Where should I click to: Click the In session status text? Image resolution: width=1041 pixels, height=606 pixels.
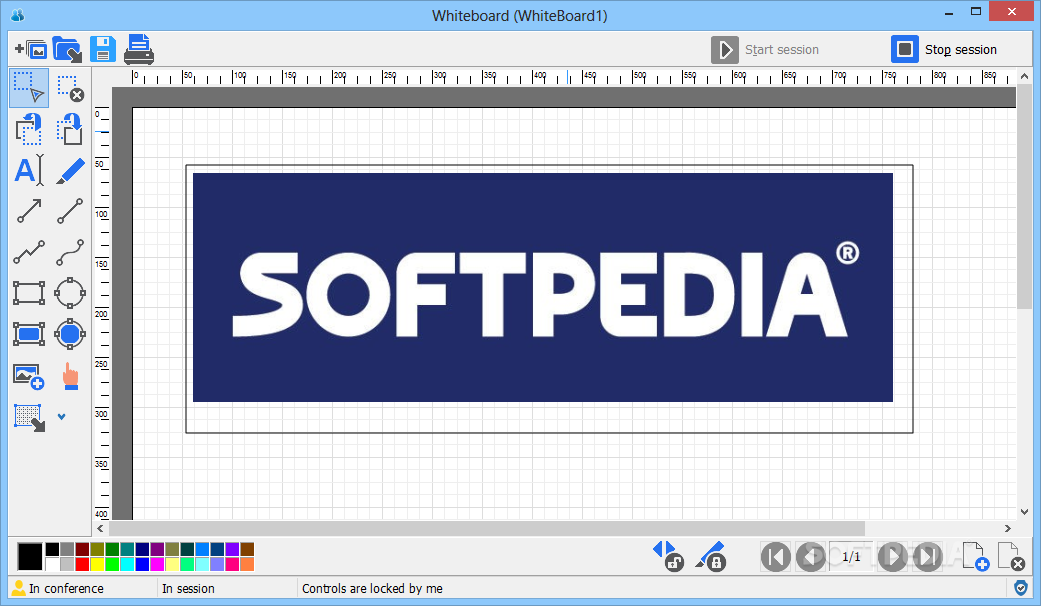(x=189, y=588)
